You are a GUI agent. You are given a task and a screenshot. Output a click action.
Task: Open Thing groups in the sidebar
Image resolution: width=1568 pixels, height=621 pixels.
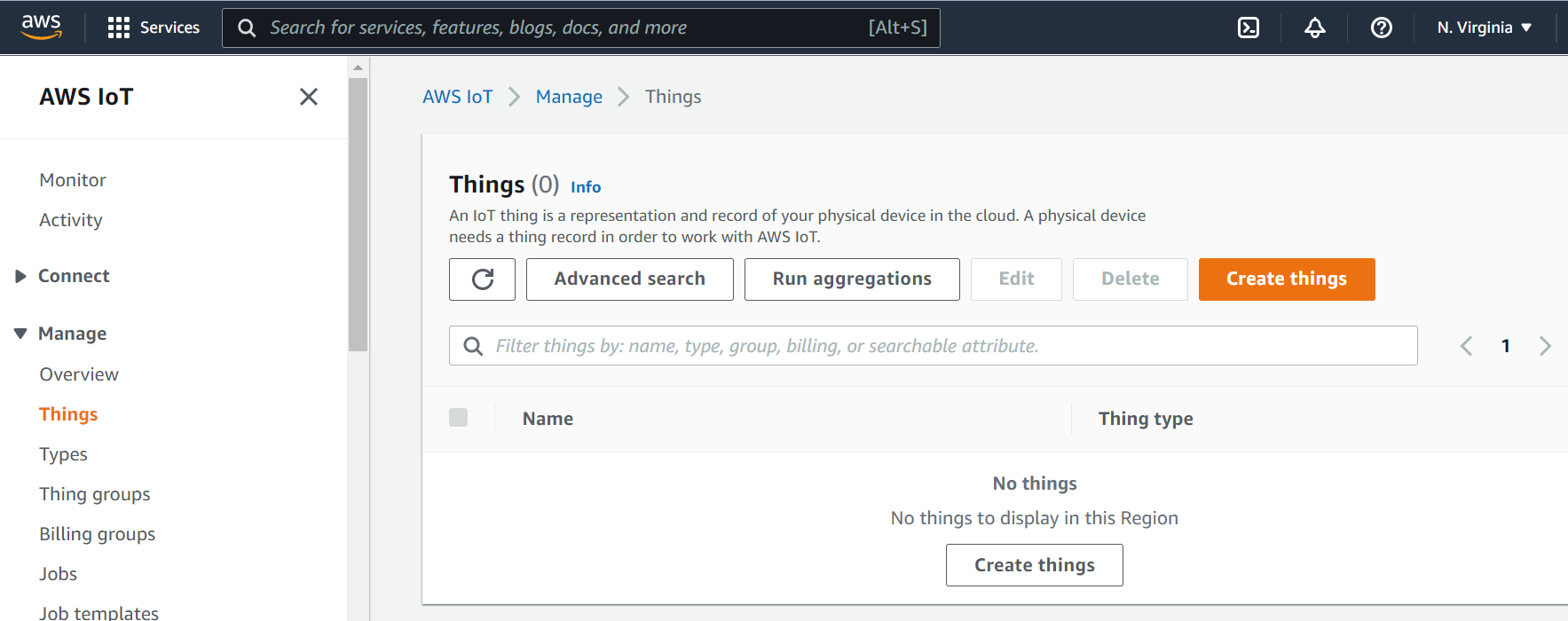[x=95, y=494]
